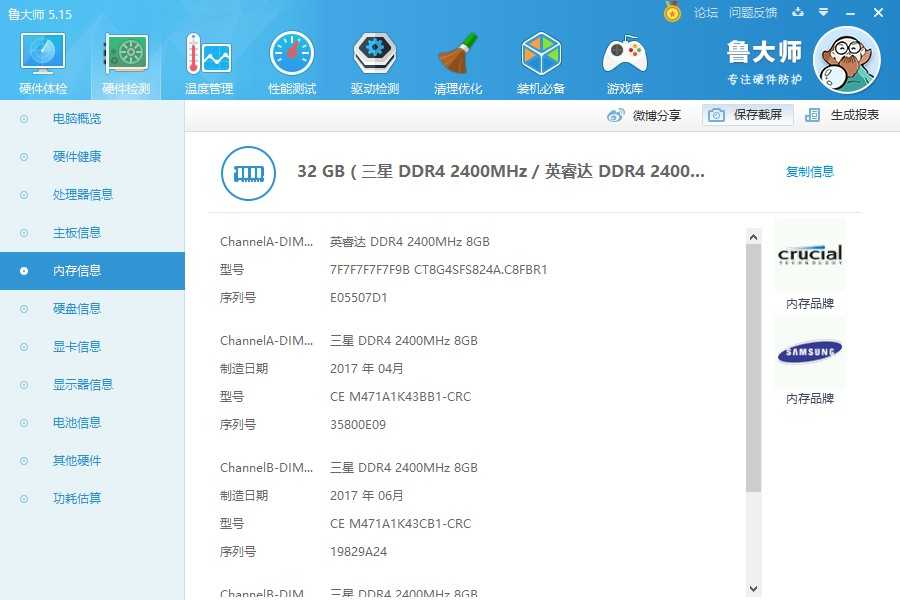
Task: Select 电脑概览 in the sidebar
Action: pyautogui.click(x=92, y=119)
